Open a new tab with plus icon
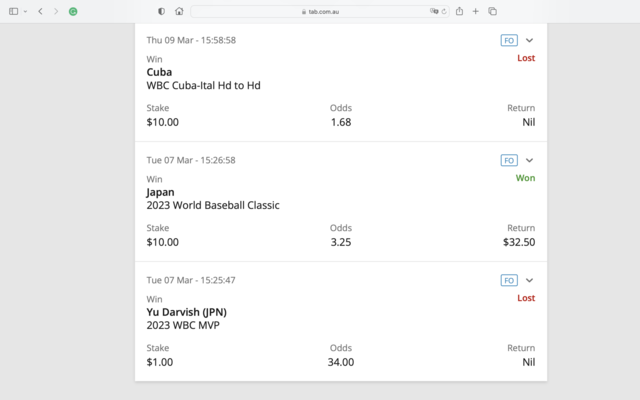This screenshot has height=400, width=640. point(476,11)
